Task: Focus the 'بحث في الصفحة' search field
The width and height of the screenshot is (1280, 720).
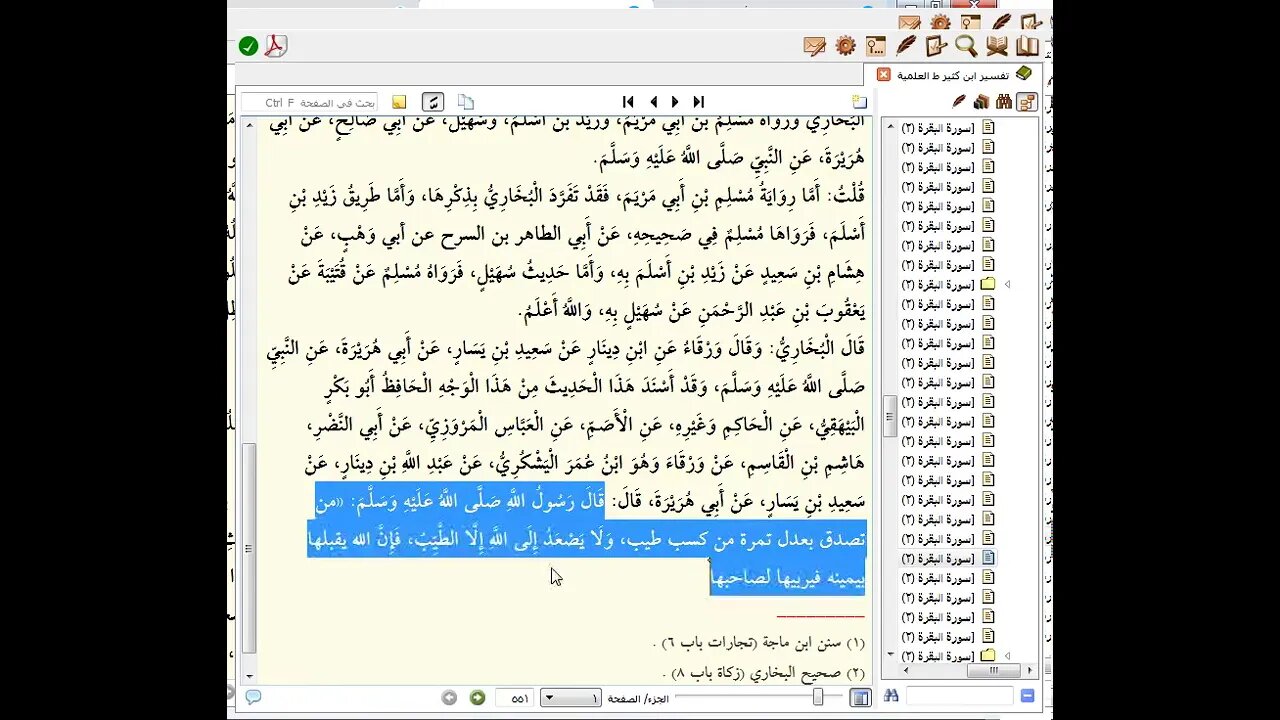Action: pyautogui.click(x=309, y=103)
